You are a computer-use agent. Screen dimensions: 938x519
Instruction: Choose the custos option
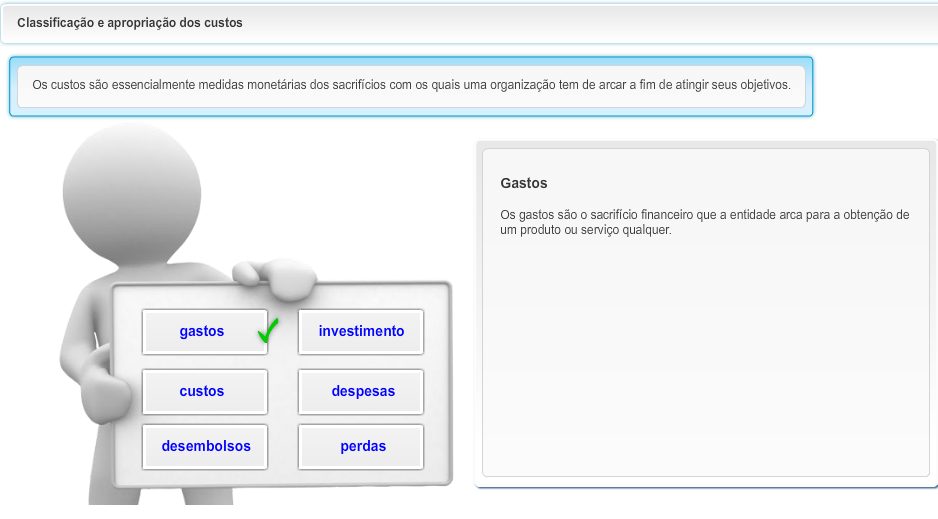point(203,392)
